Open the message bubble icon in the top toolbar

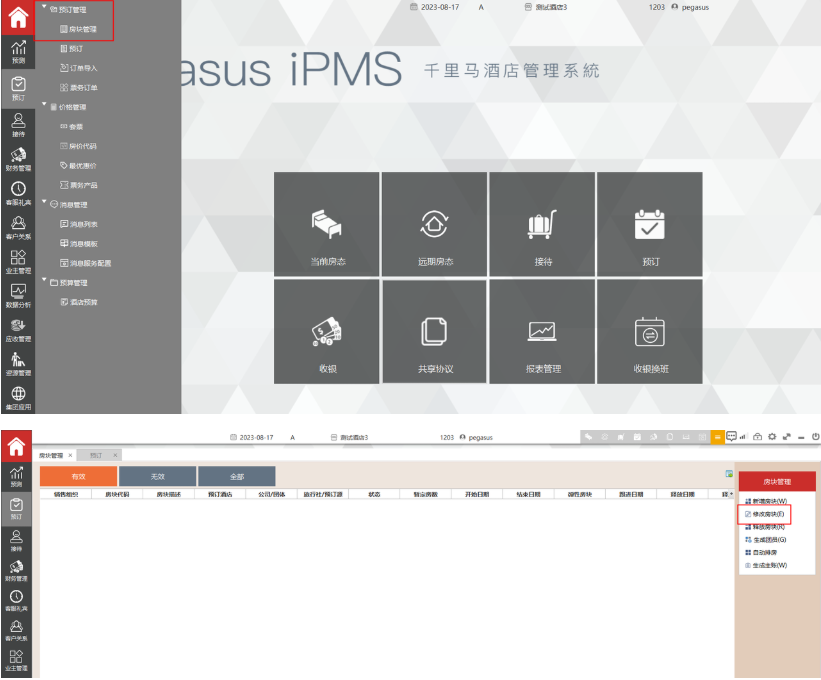tap(731, 436)
